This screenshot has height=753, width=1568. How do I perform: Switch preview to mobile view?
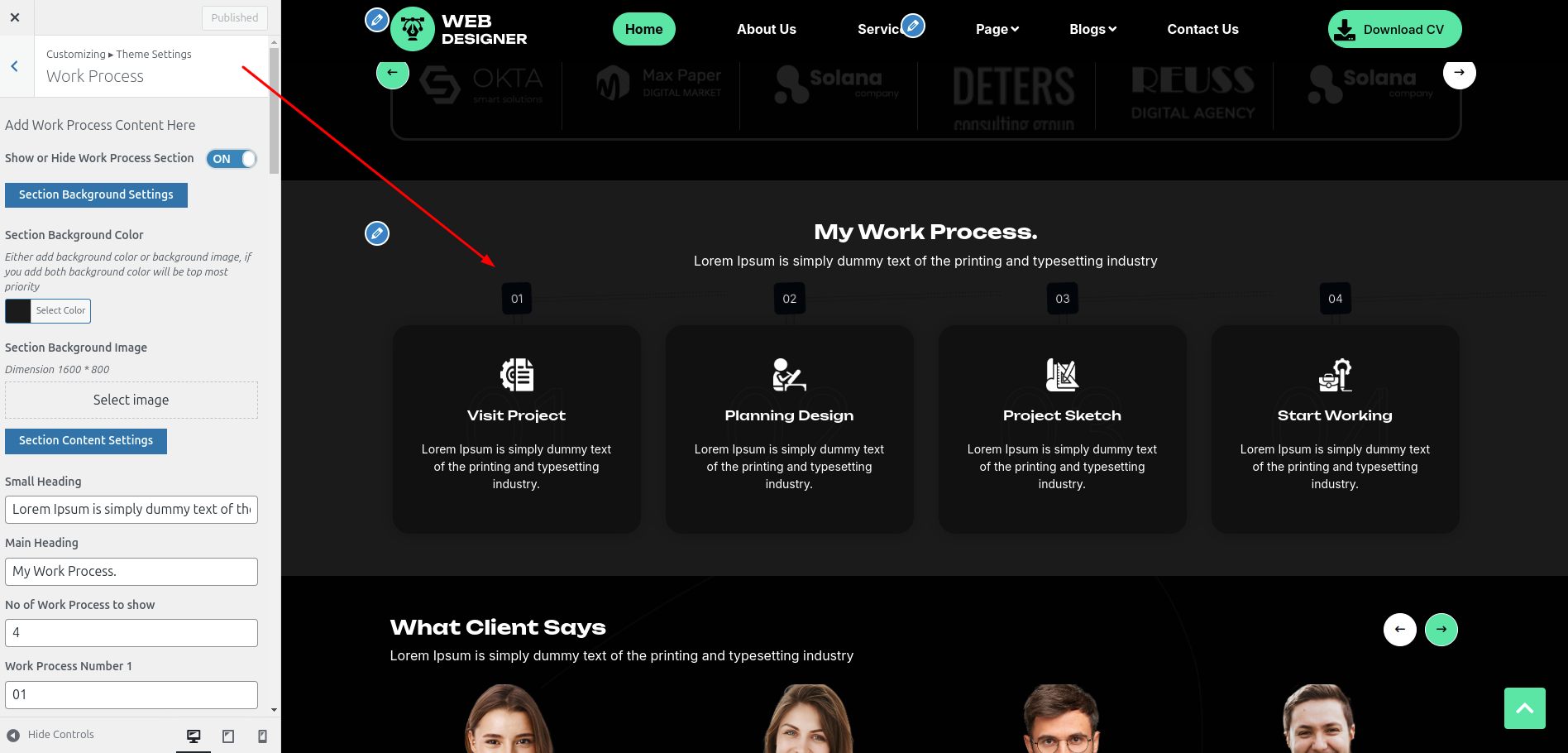click(262, 734)
